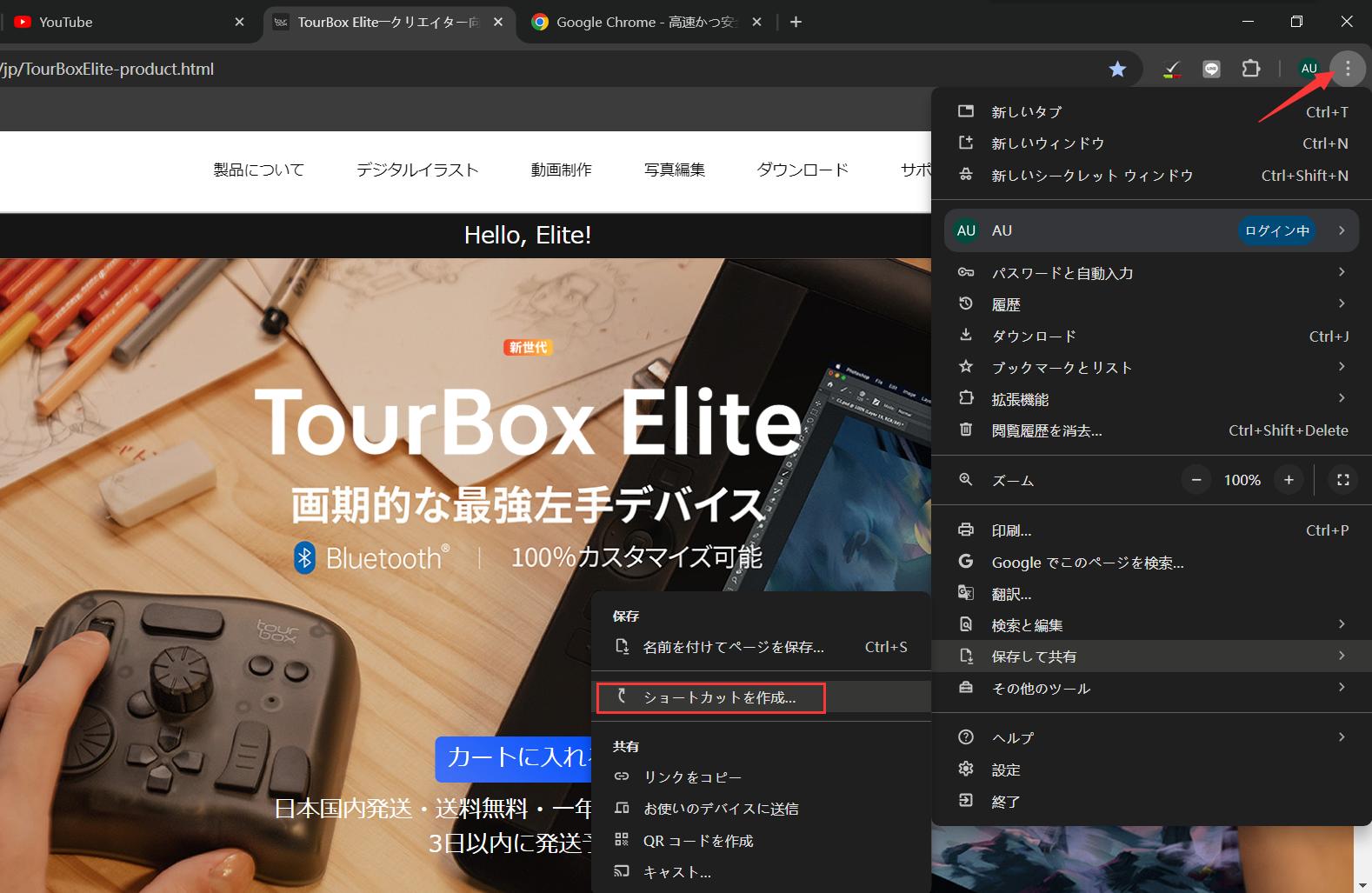Click the question mark icon beside ヘルプ

965,737
